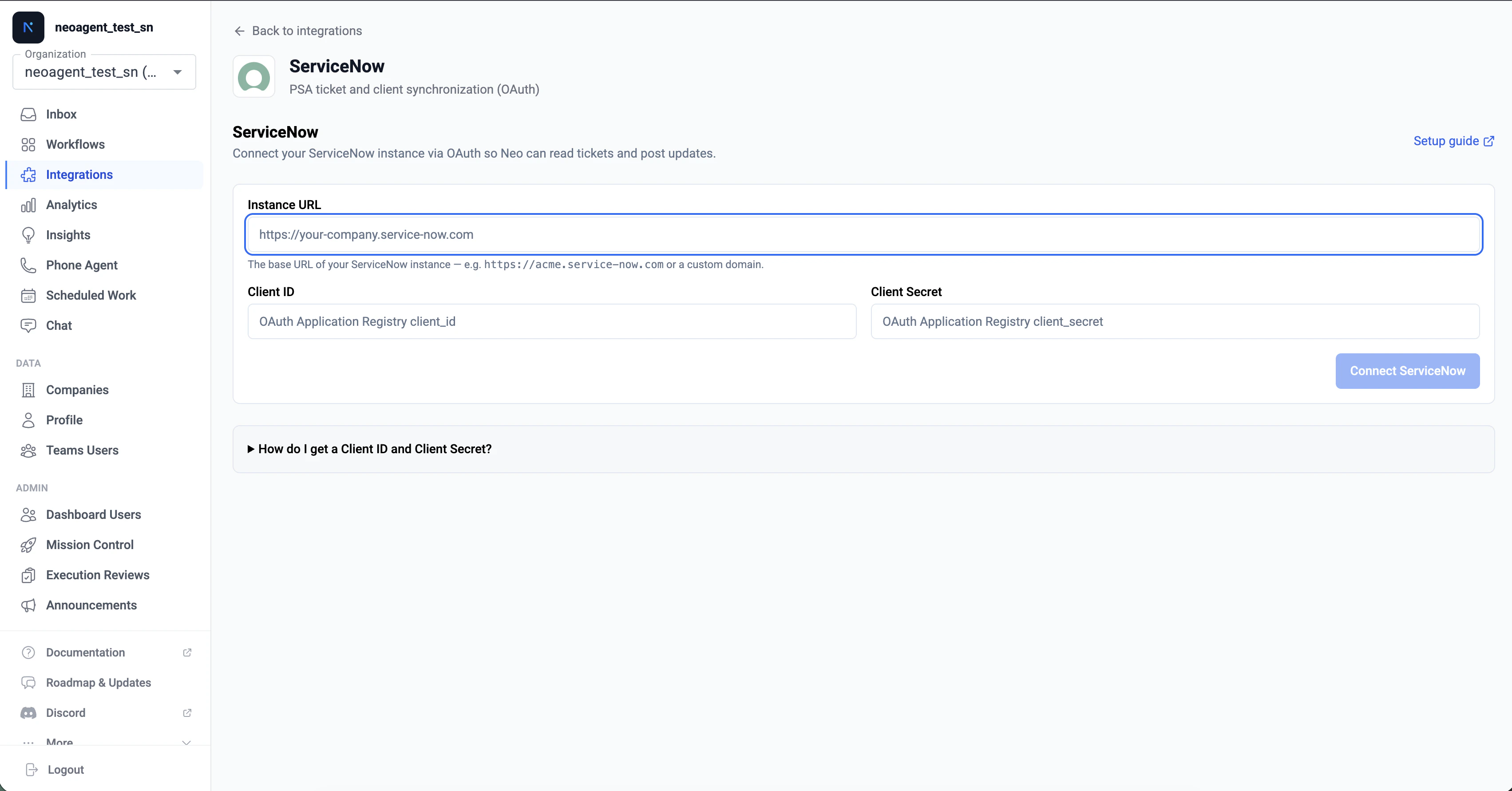Click the Execution Reviews clipboard icon
Image resolution: width=1512 pixels, height=791 pixels.
(28, 575)
